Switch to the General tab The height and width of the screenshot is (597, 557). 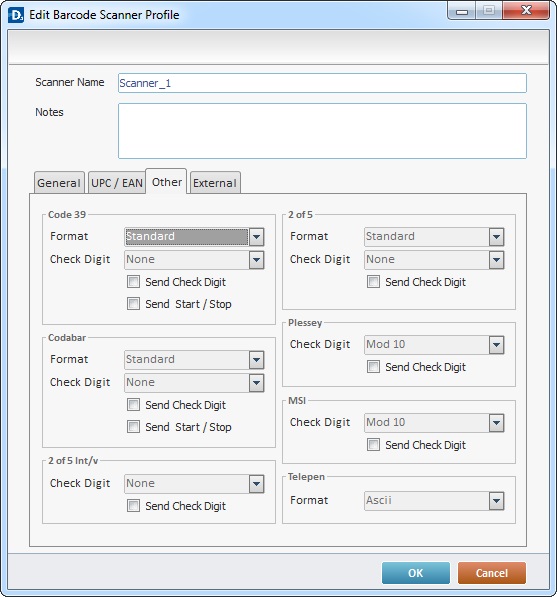click(59, 183)
